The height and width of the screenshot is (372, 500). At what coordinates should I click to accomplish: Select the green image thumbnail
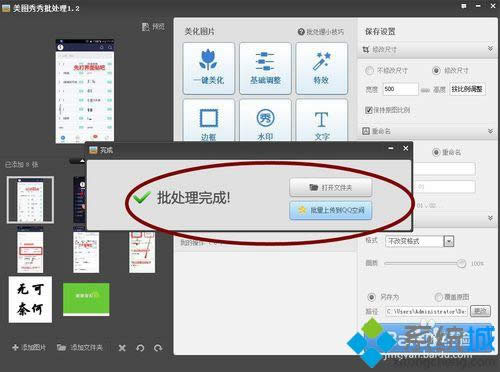pyautogui.click(x=86, y=299)
